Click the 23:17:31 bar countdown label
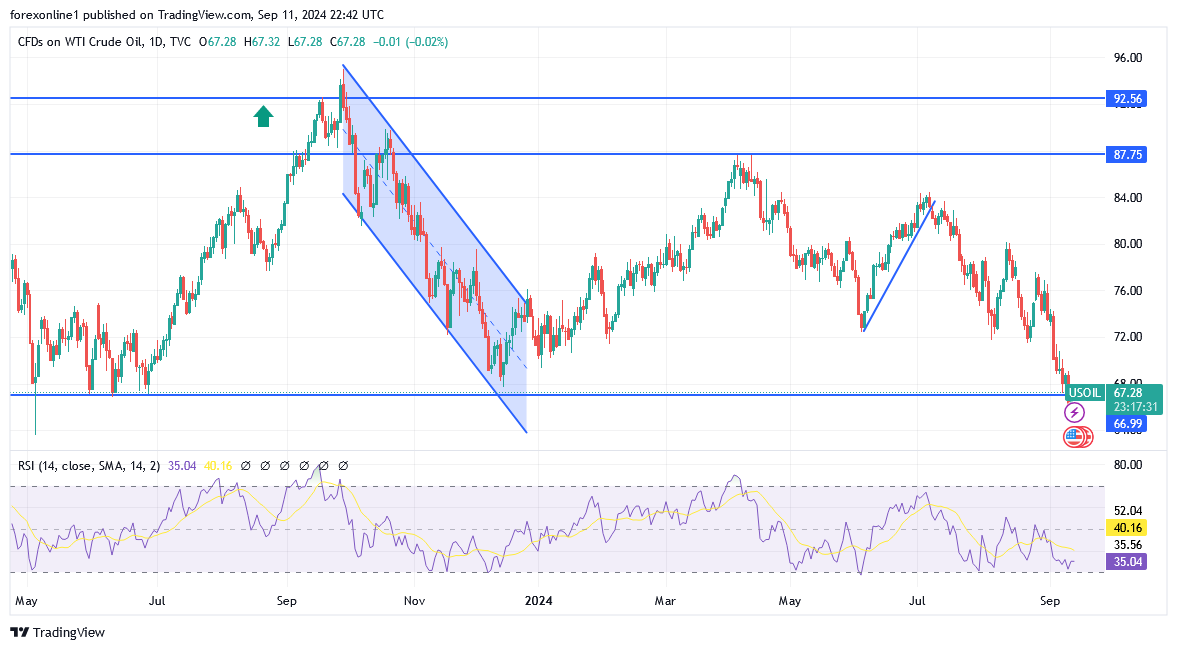The width and height of the screenshot is (1177, 650). pyautogui.click(x=1135, y=407)
